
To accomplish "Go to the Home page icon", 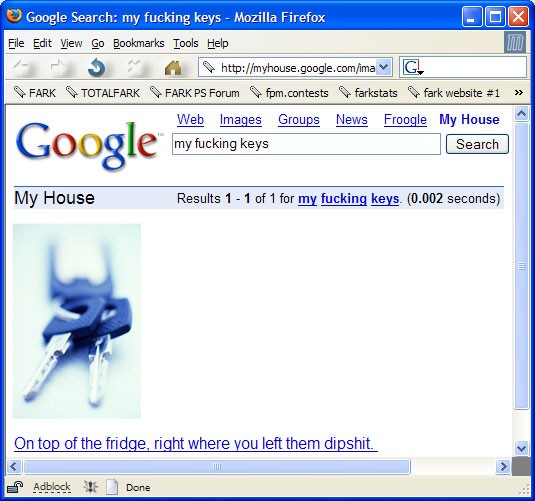I will (173, 68).
